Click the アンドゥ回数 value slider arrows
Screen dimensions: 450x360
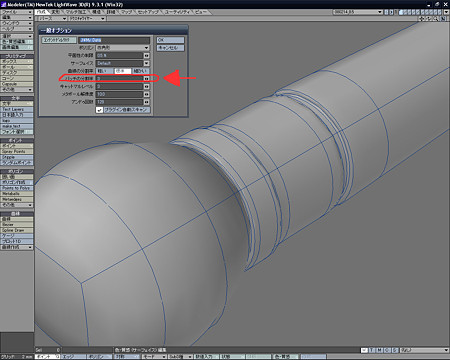[x=146, y=102]
